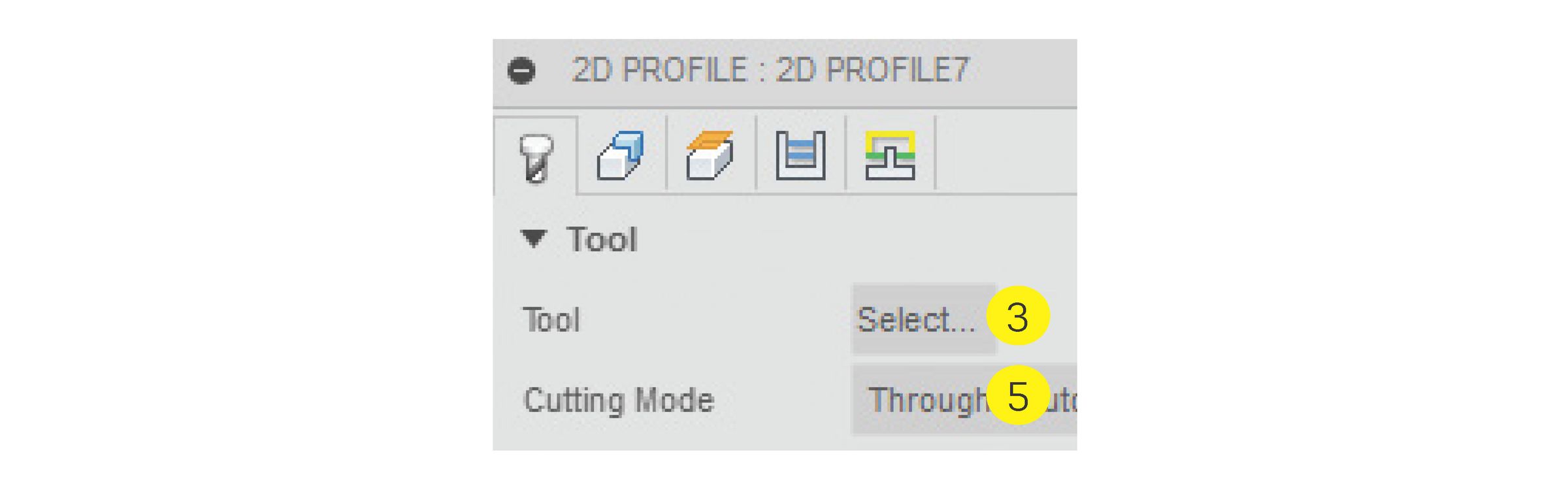The image size is (1568, 490).
Task: Open the Heights tab with orange-topped box
Action: coord(710,155)
